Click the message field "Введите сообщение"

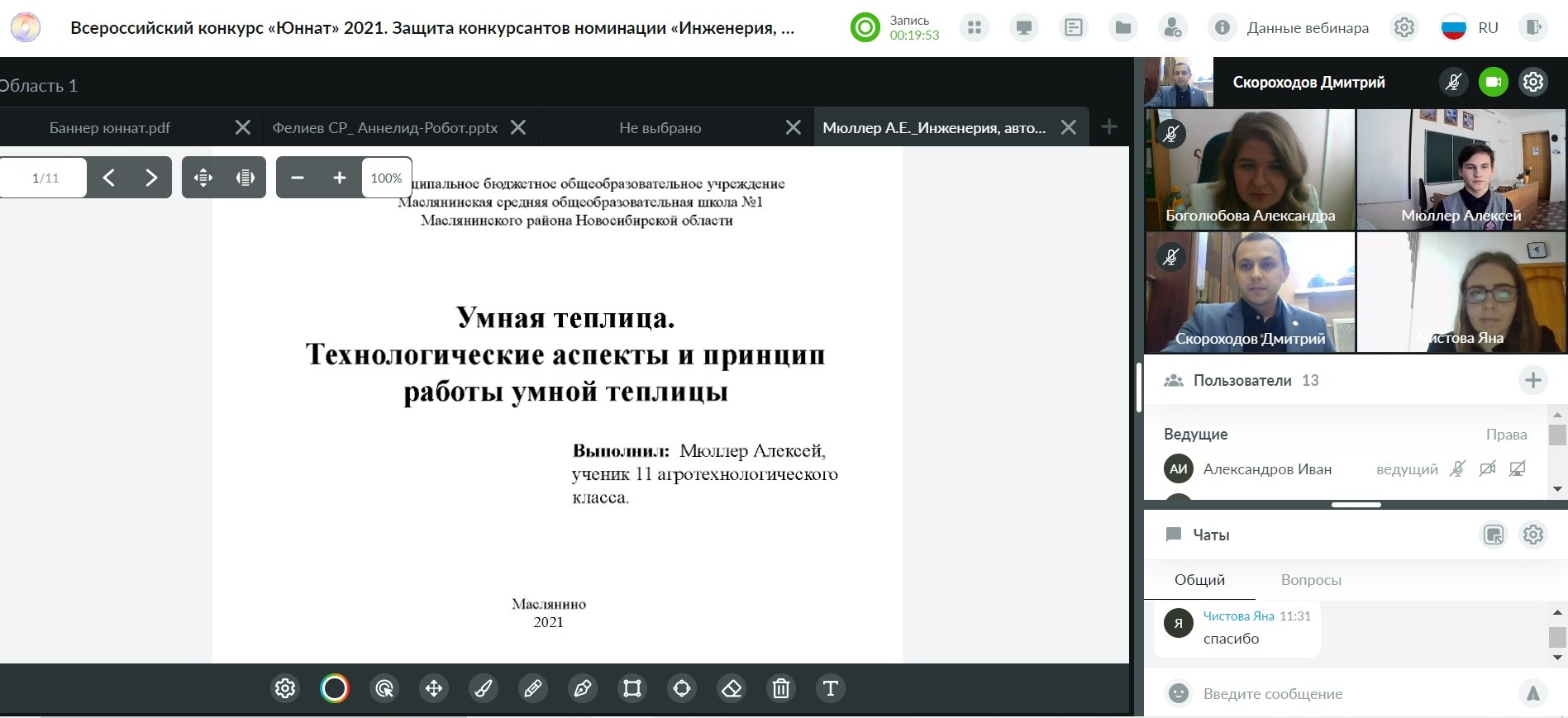1354,693
